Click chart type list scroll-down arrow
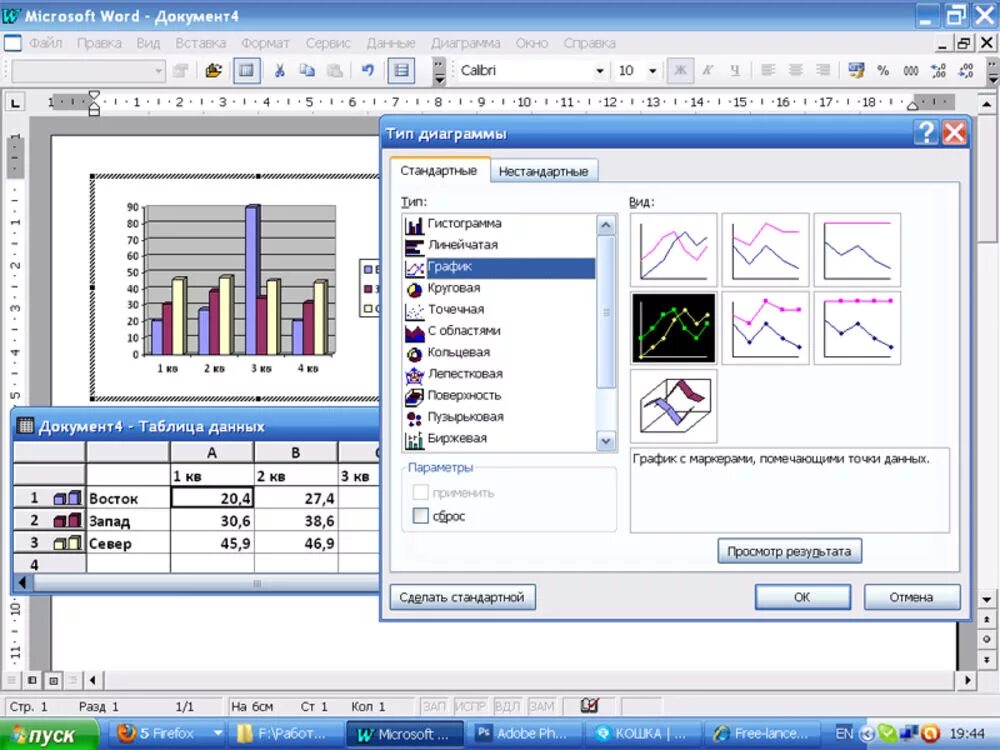Screen dimensions: 1000x750 pyautogui.click(x=606, y=441)
